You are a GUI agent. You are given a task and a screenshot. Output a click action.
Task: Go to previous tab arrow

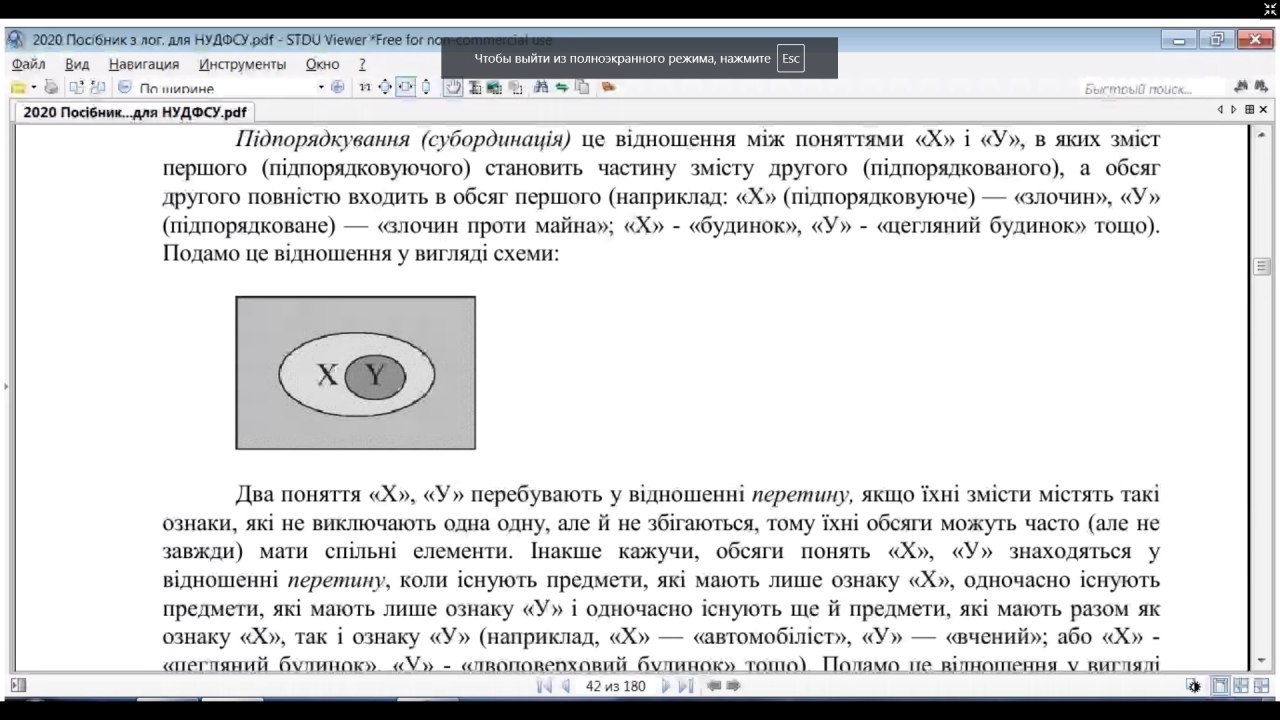coord(1220,109)
